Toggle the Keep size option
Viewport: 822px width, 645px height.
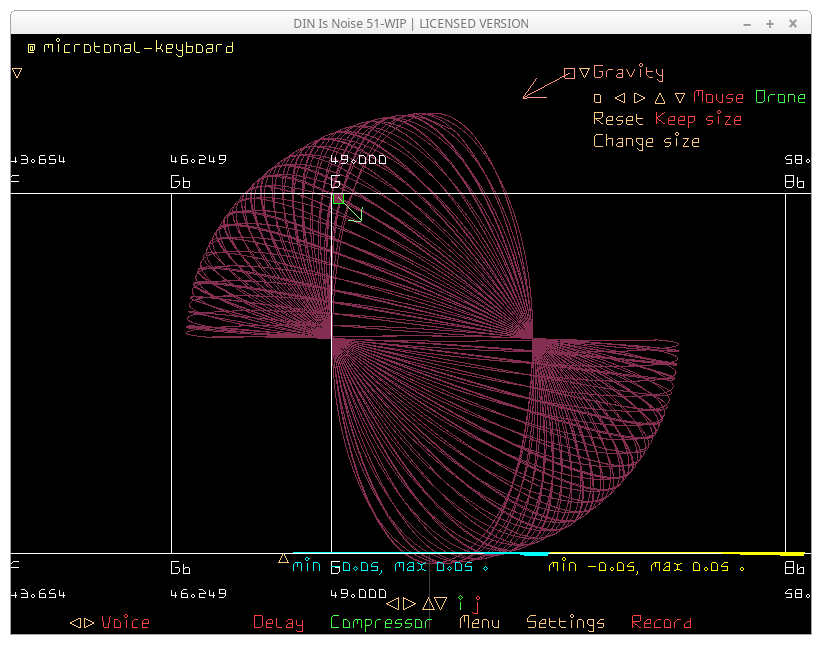[x=698, y=119]
